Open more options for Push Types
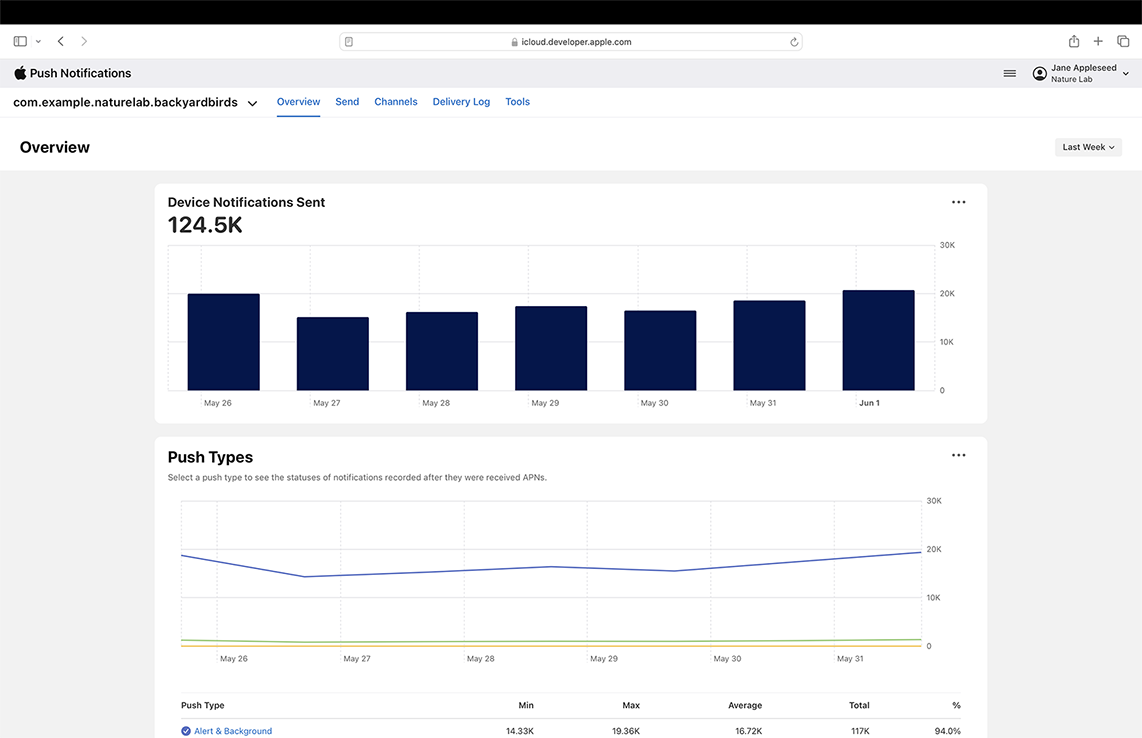The width and height of the screenshot is (1142, 738). tap(958, 455)
